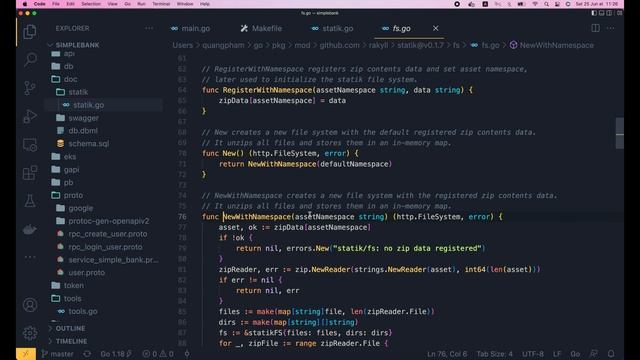Screen dimensions: 640x360
Task: Open macOS Spotlight search in menu bar
Action: tap(546, 4)
